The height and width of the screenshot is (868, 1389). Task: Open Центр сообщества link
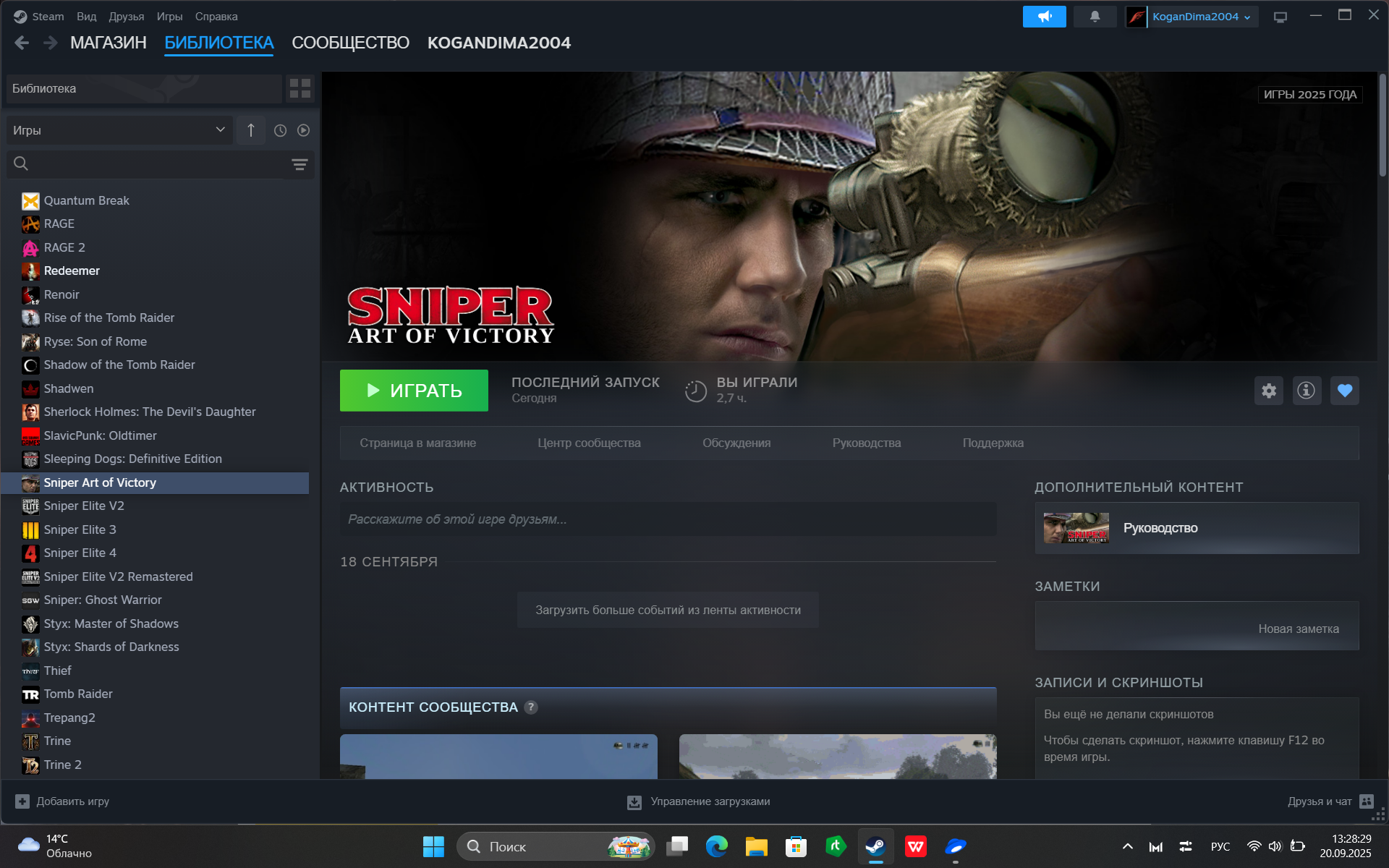pyautogui.click(x=589, y=443)
